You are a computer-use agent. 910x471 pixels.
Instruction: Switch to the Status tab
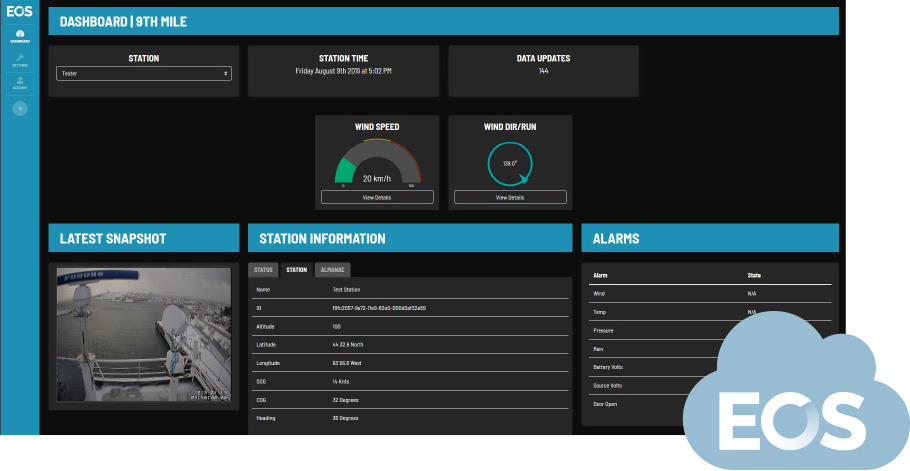[263, 269]
